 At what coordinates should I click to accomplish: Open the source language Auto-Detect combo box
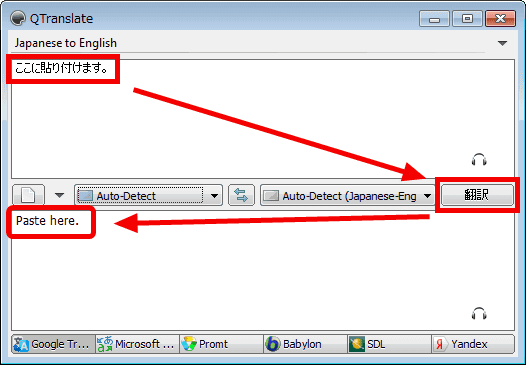[x=148, y=195]
